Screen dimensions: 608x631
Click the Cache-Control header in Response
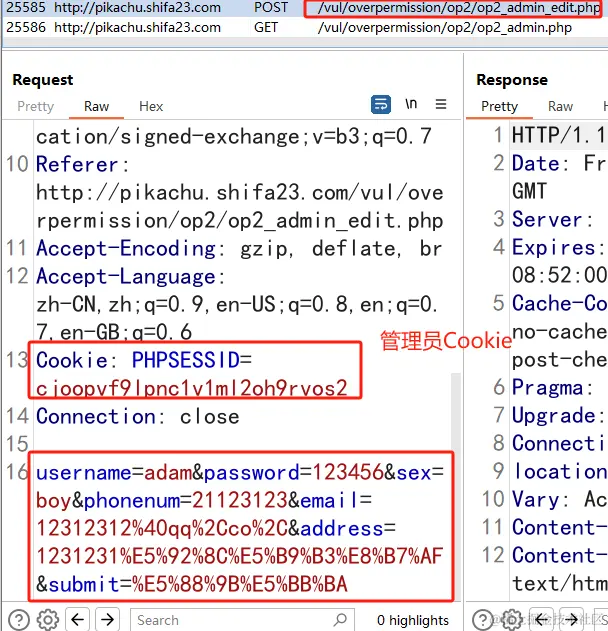pos(559,303)
